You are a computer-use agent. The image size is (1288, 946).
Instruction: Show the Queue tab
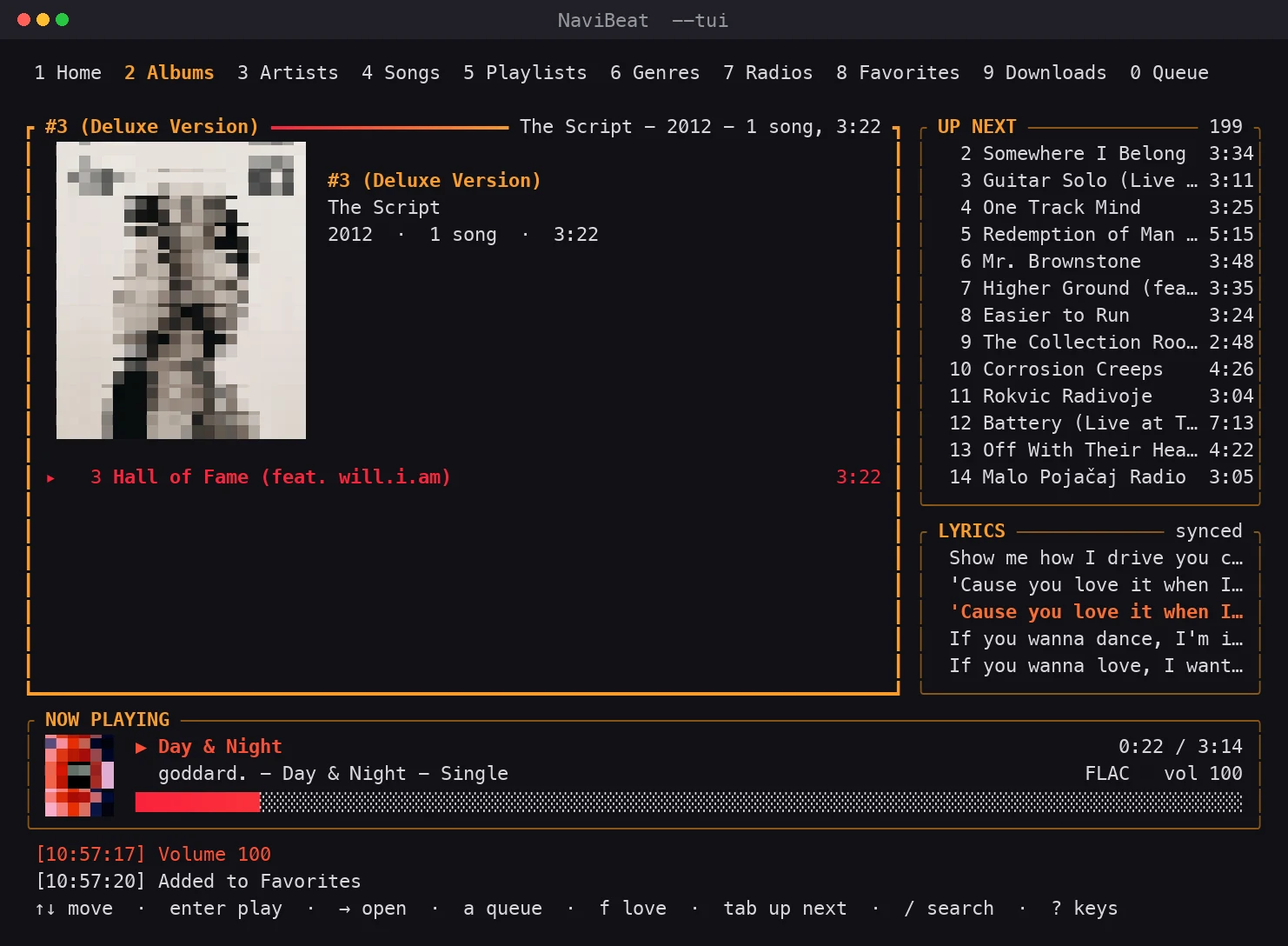point(1169,72)
